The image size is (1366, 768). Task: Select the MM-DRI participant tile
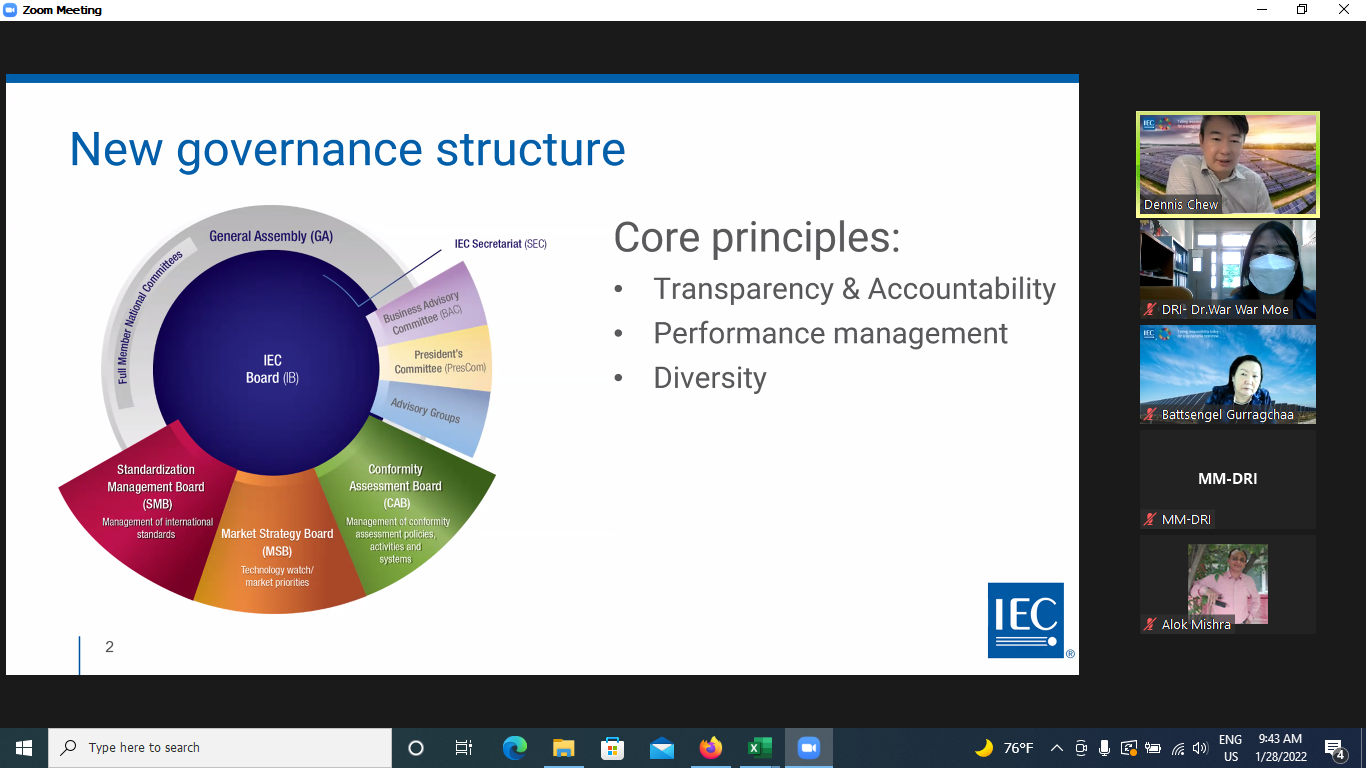pos(1228,479)
